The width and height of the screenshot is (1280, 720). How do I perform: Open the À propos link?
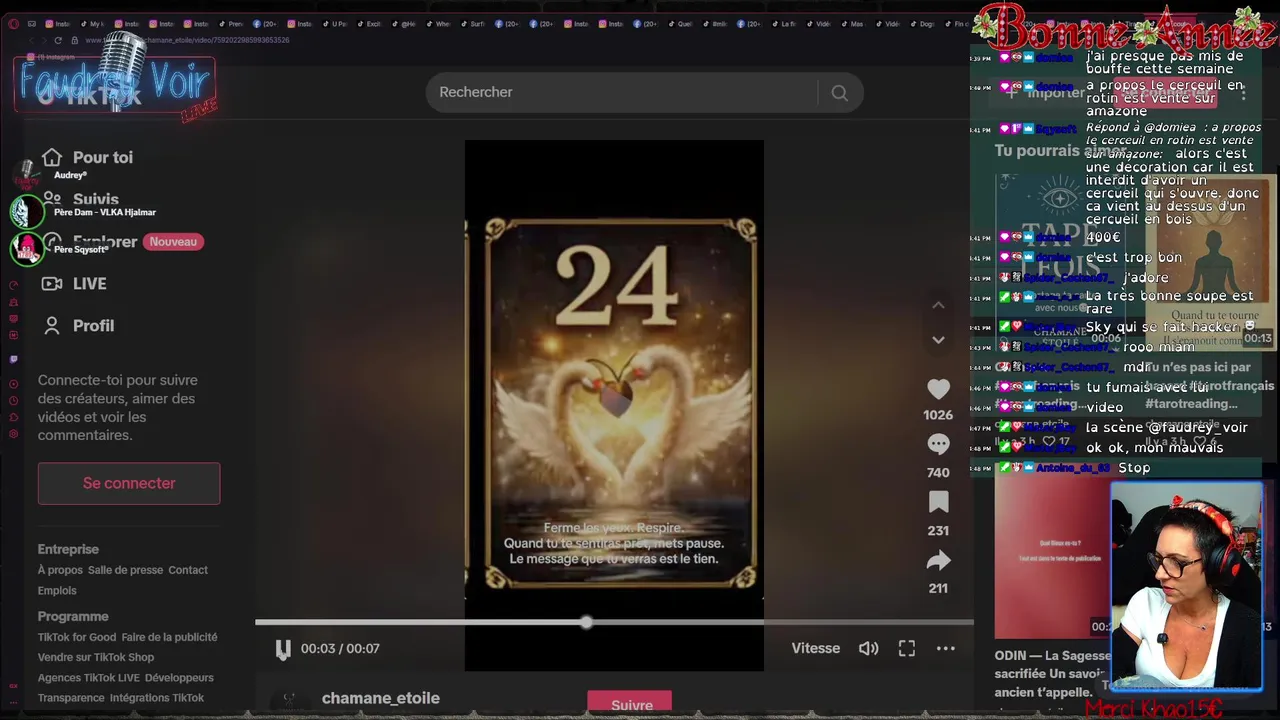pyautogui.click(x=60, y=570)
